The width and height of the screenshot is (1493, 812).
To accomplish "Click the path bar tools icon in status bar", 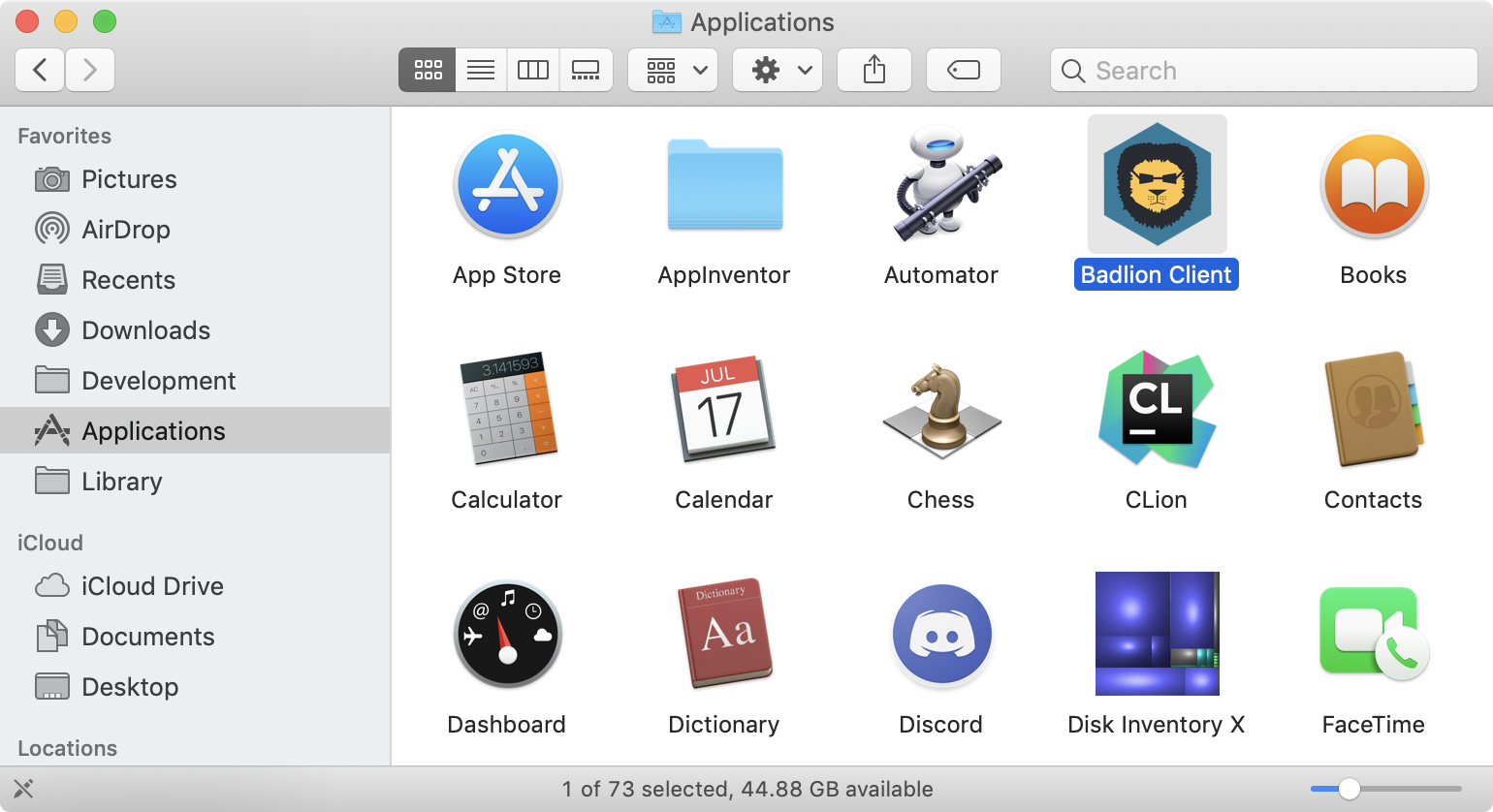I will [x=24, y=789].
